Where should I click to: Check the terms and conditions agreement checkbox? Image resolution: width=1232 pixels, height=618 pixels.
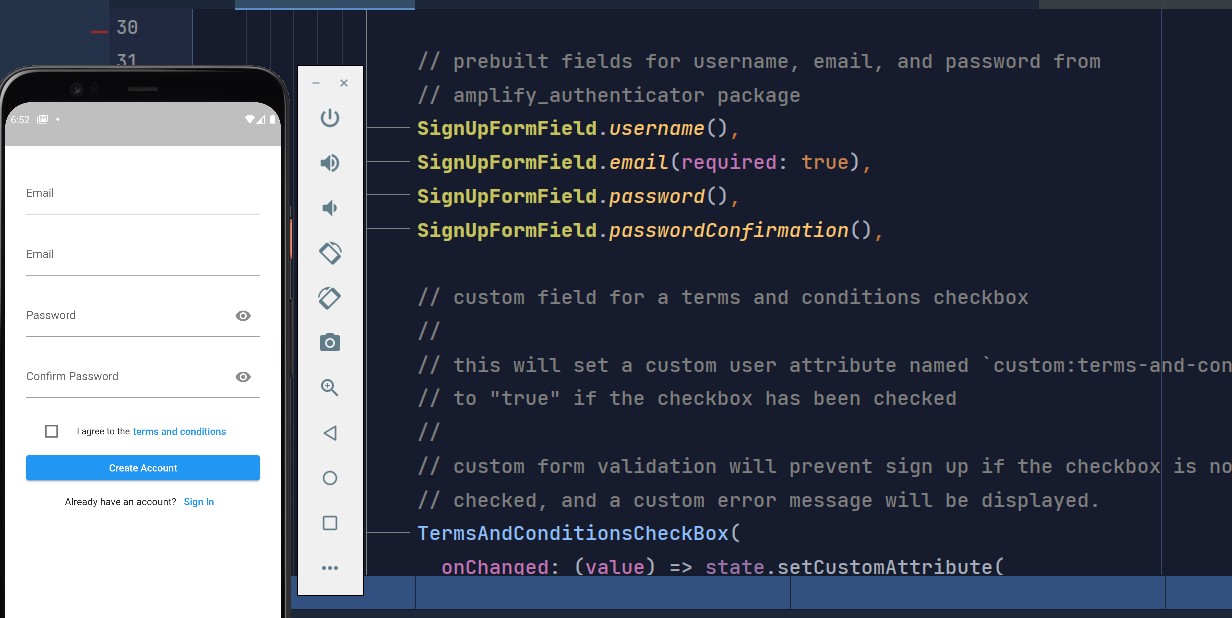51,431
